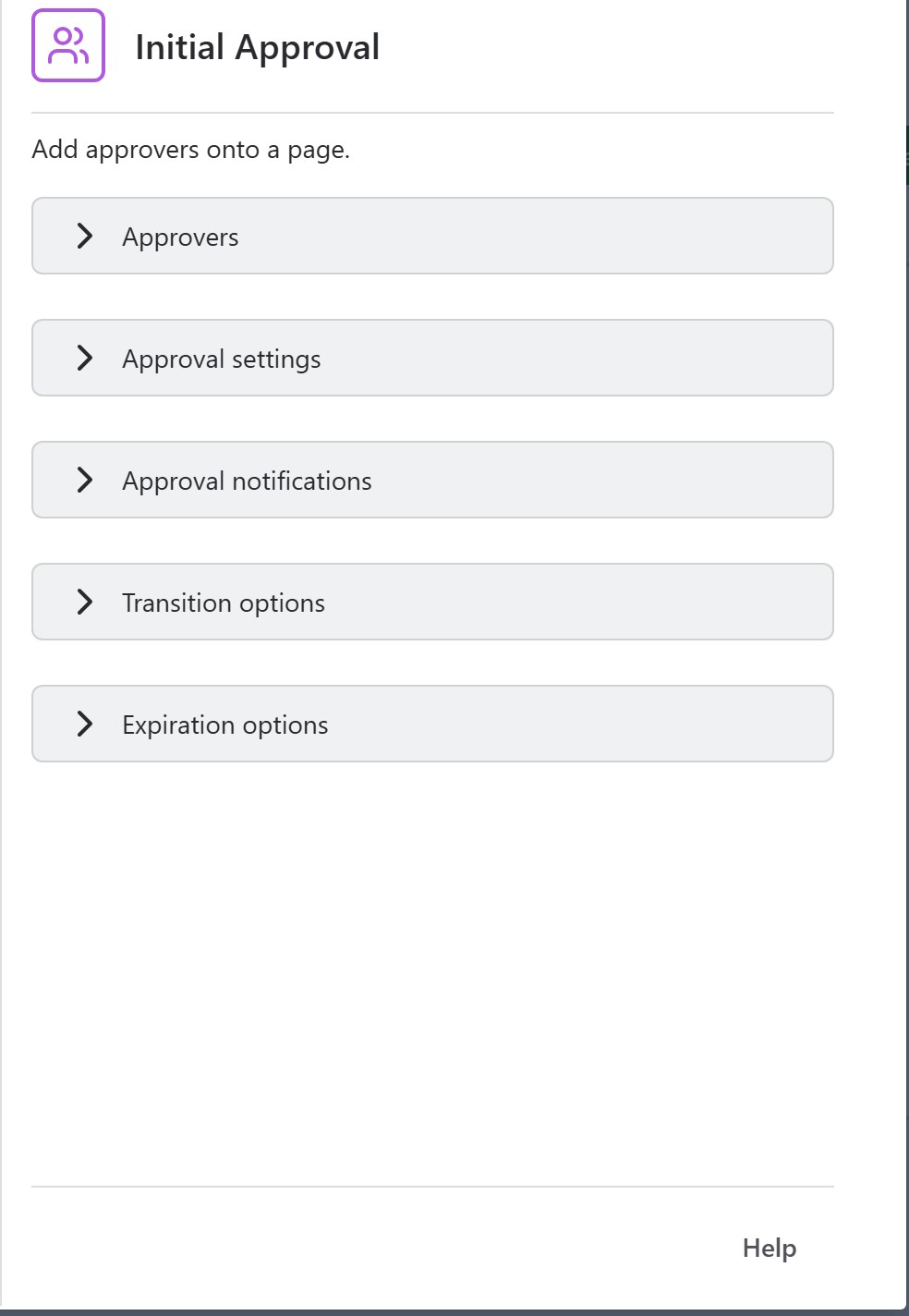
Task: Click the Initial Approval title text
Action: point(258,47)
